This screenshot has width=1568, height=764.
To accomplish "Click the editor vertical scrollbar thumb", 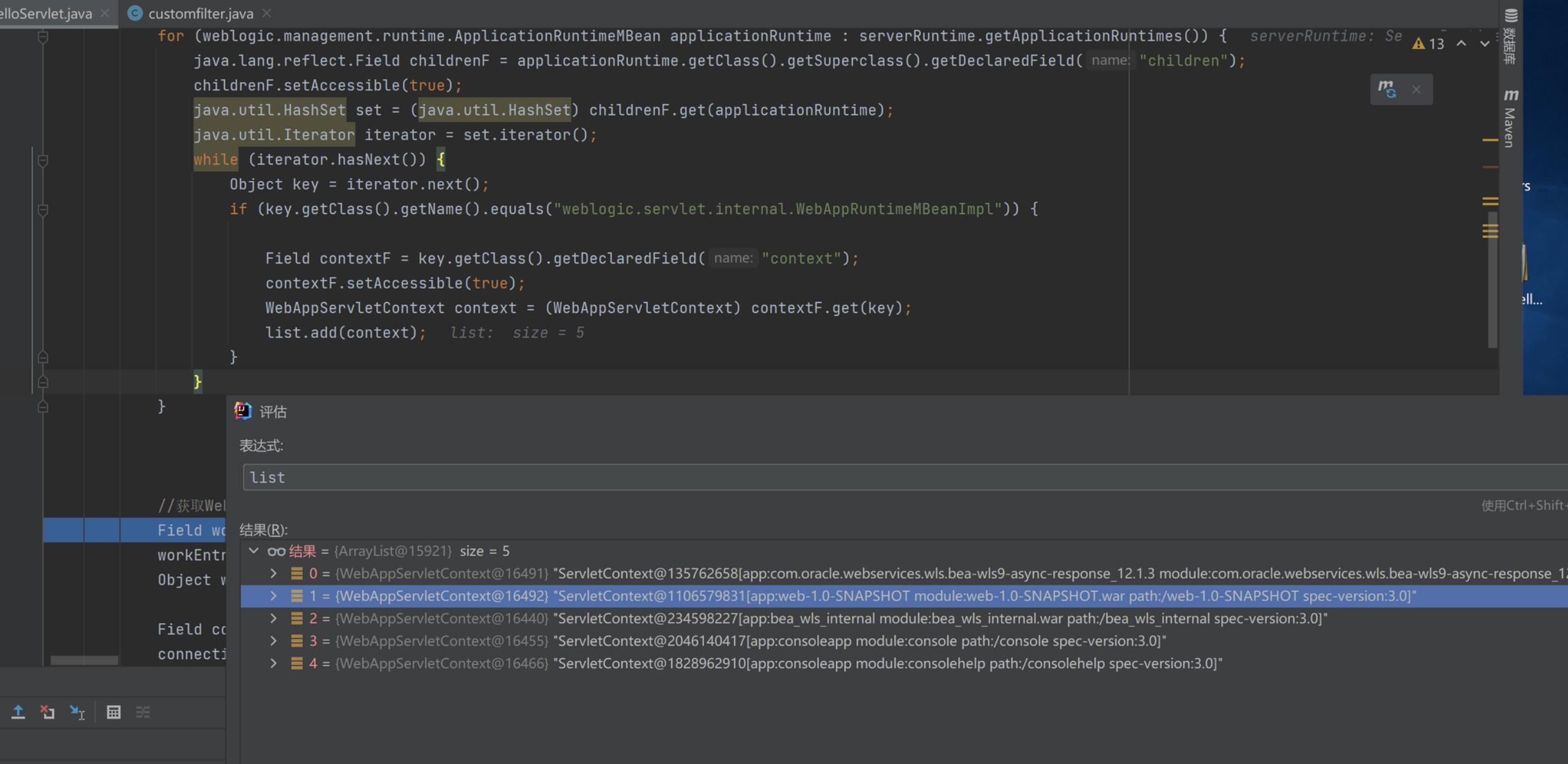I will point(1493,279).
